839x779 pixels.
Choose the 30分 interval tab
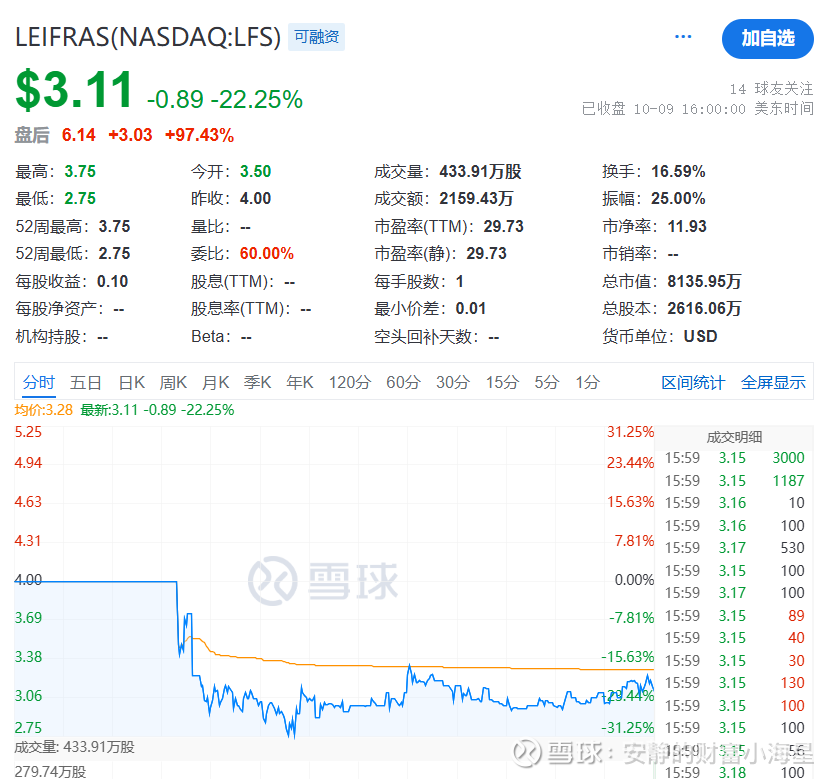pyautogui.click(x=453, y=383)
